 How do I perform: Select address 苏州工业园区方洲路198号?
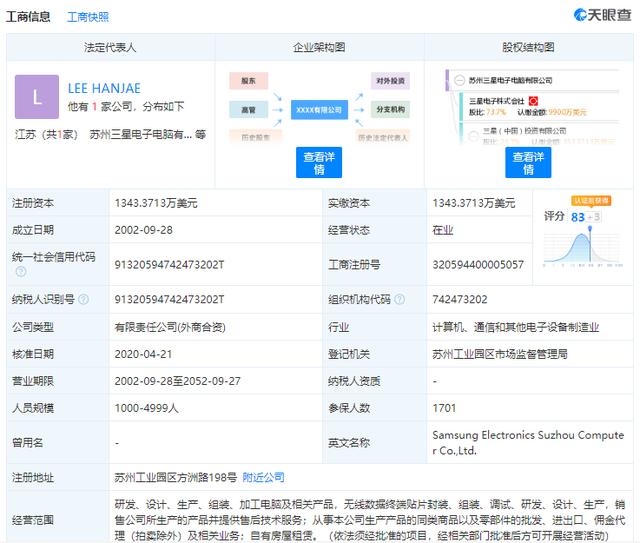pyautogui.click(x=176, y=477)
